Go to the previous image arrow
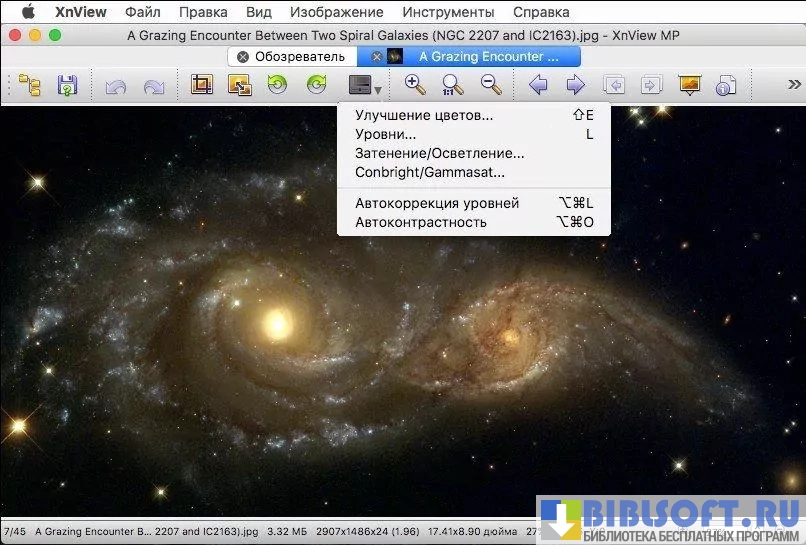The width and height of the screenshot is (806, 545). click(x=538, y=86)
